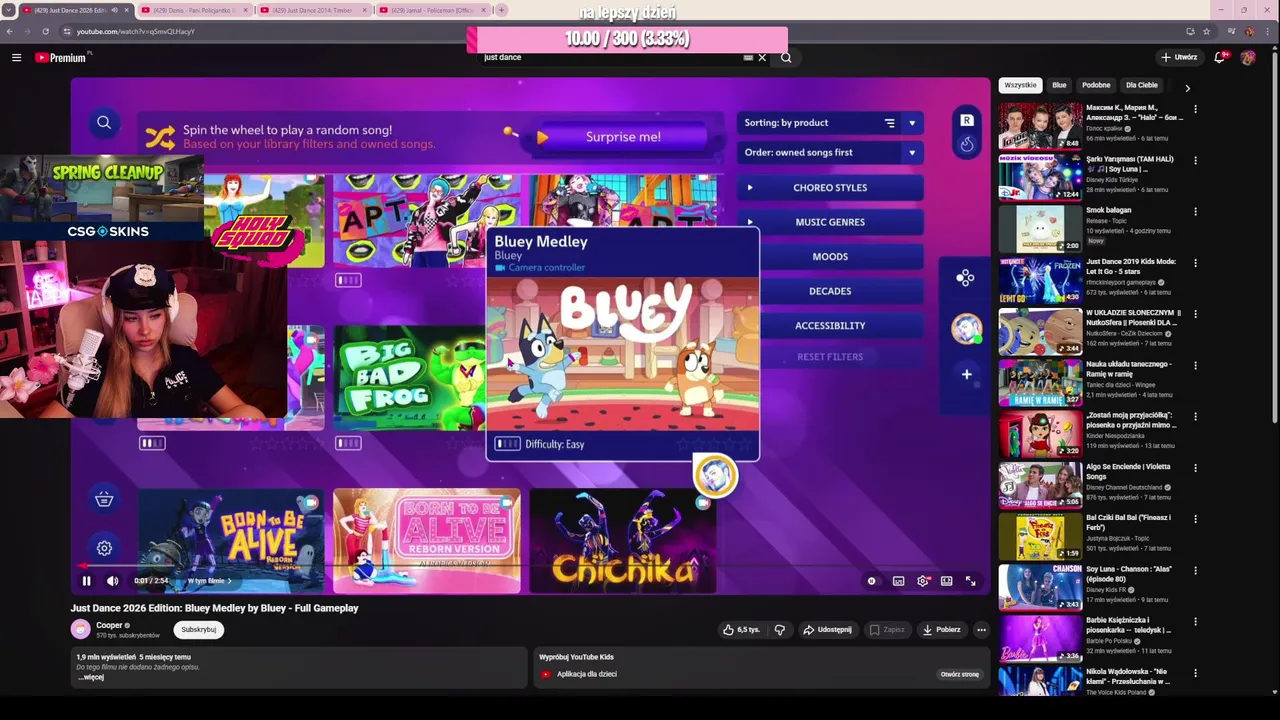Expand description with '...więcej'
This screenshot has width=1280, height=720.
tap(91, 677)
